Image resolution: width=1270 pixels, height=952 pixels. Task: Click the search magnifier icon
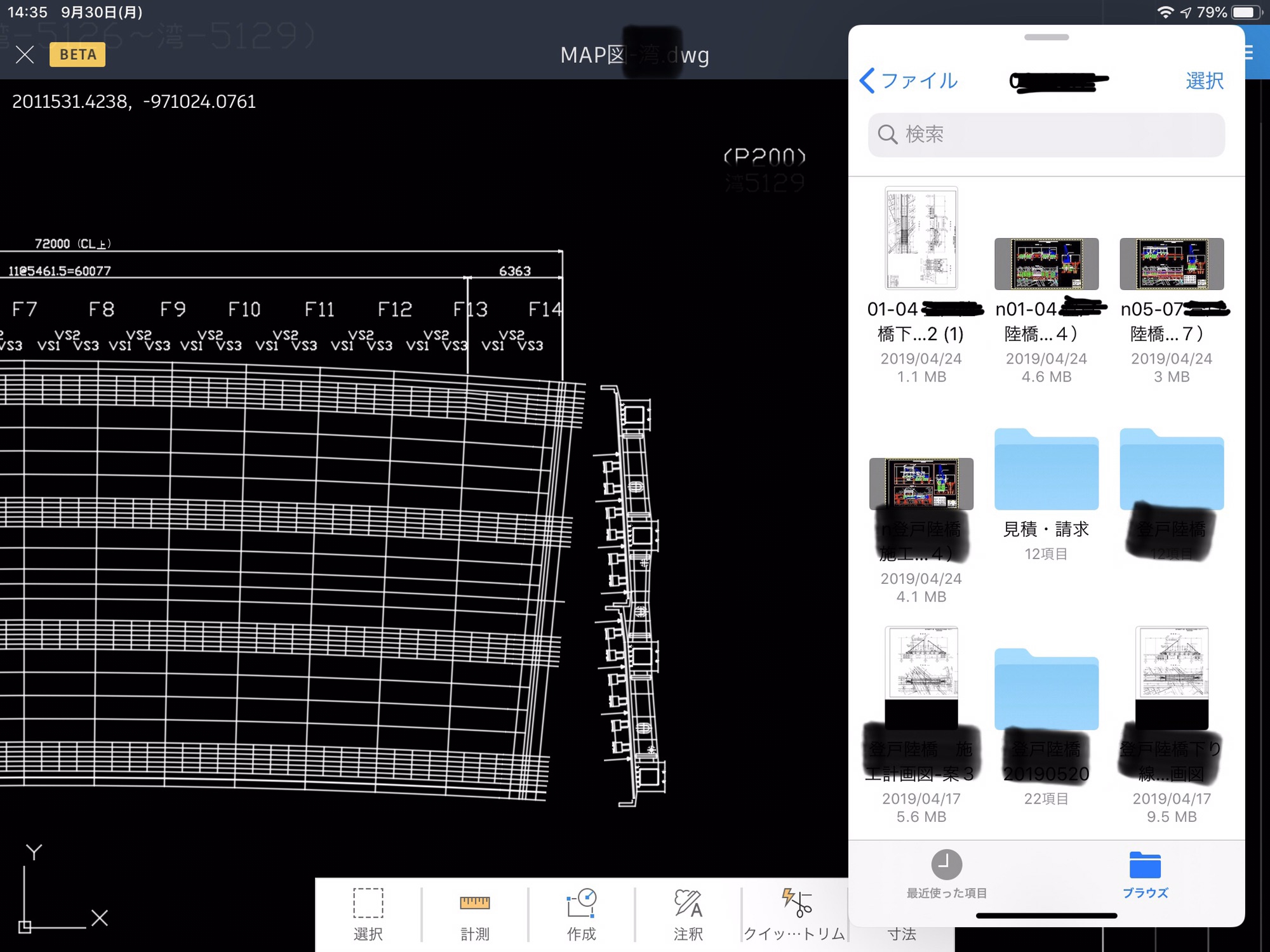[887, 135]
